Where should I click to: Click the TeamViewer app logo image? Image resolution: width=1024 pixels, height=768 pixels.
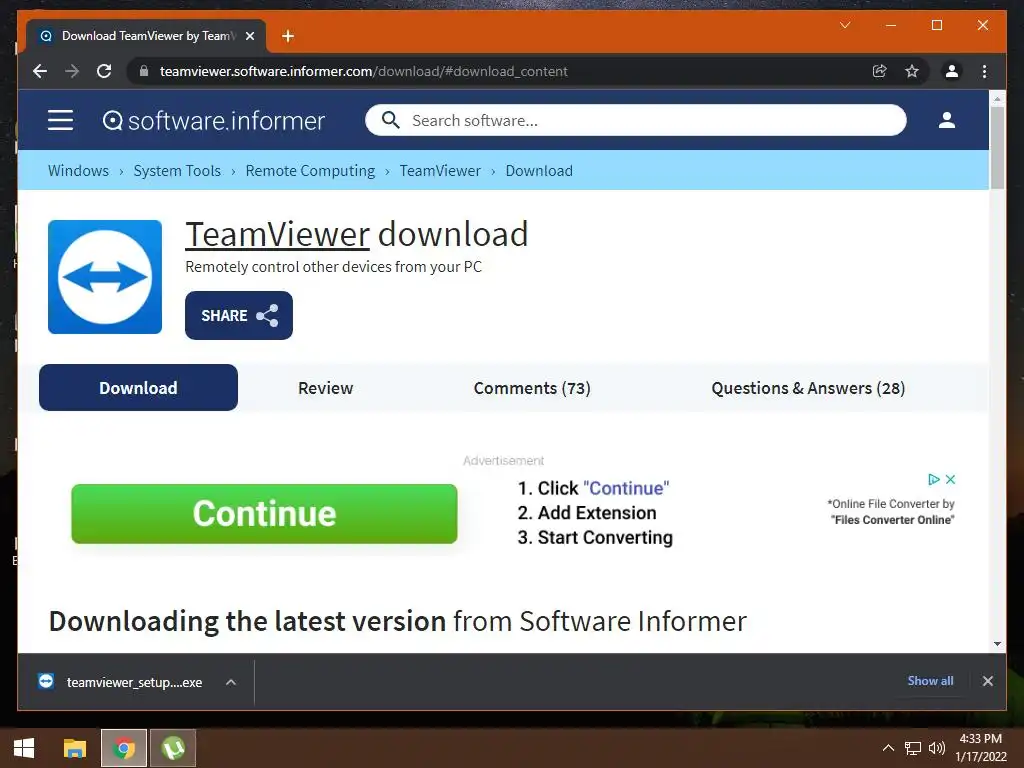(x=105, y=277)
